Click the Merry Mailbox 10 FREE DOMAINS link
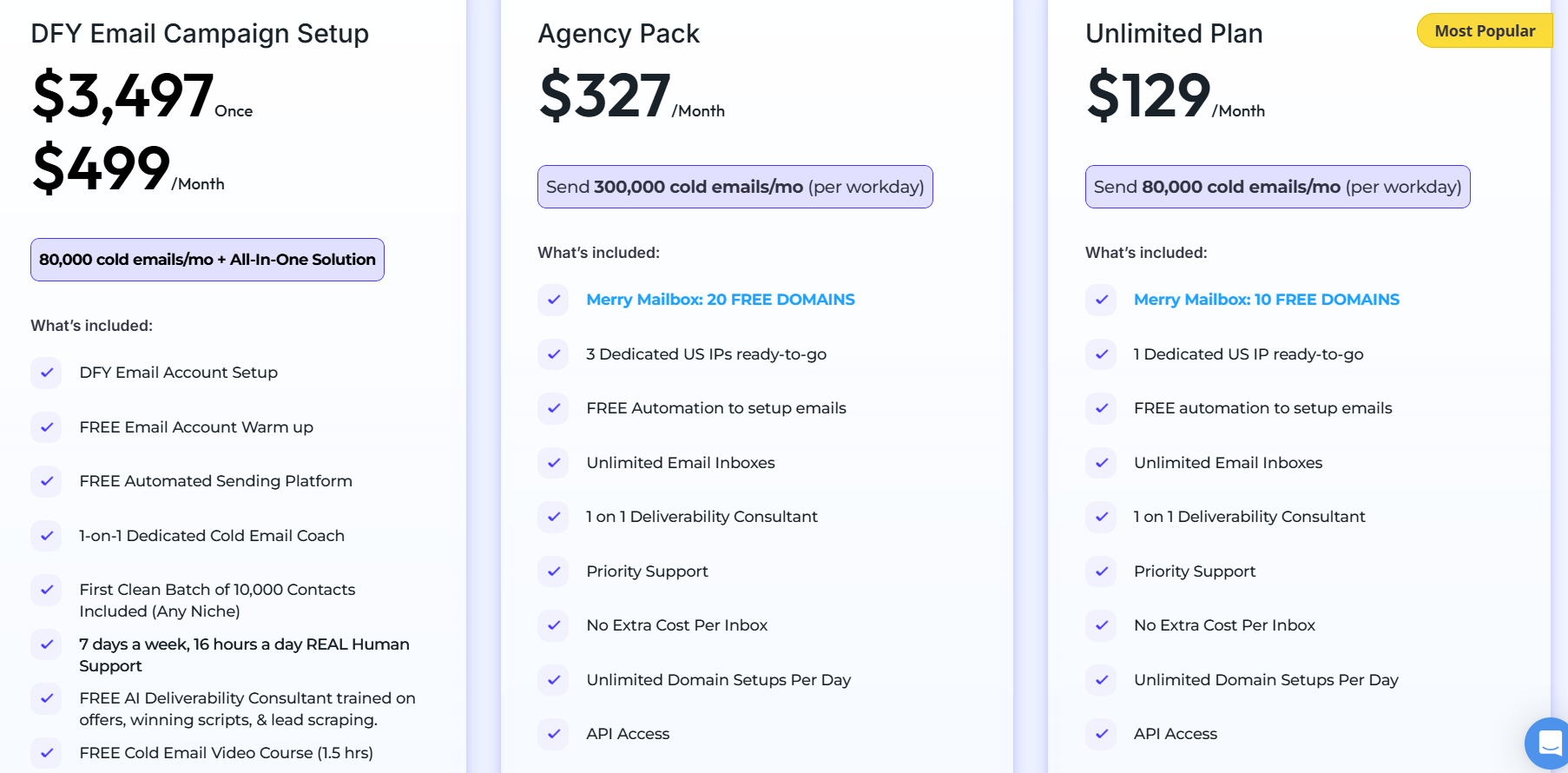This screenshot has height=773, width=1568. tap(1266, 299)
